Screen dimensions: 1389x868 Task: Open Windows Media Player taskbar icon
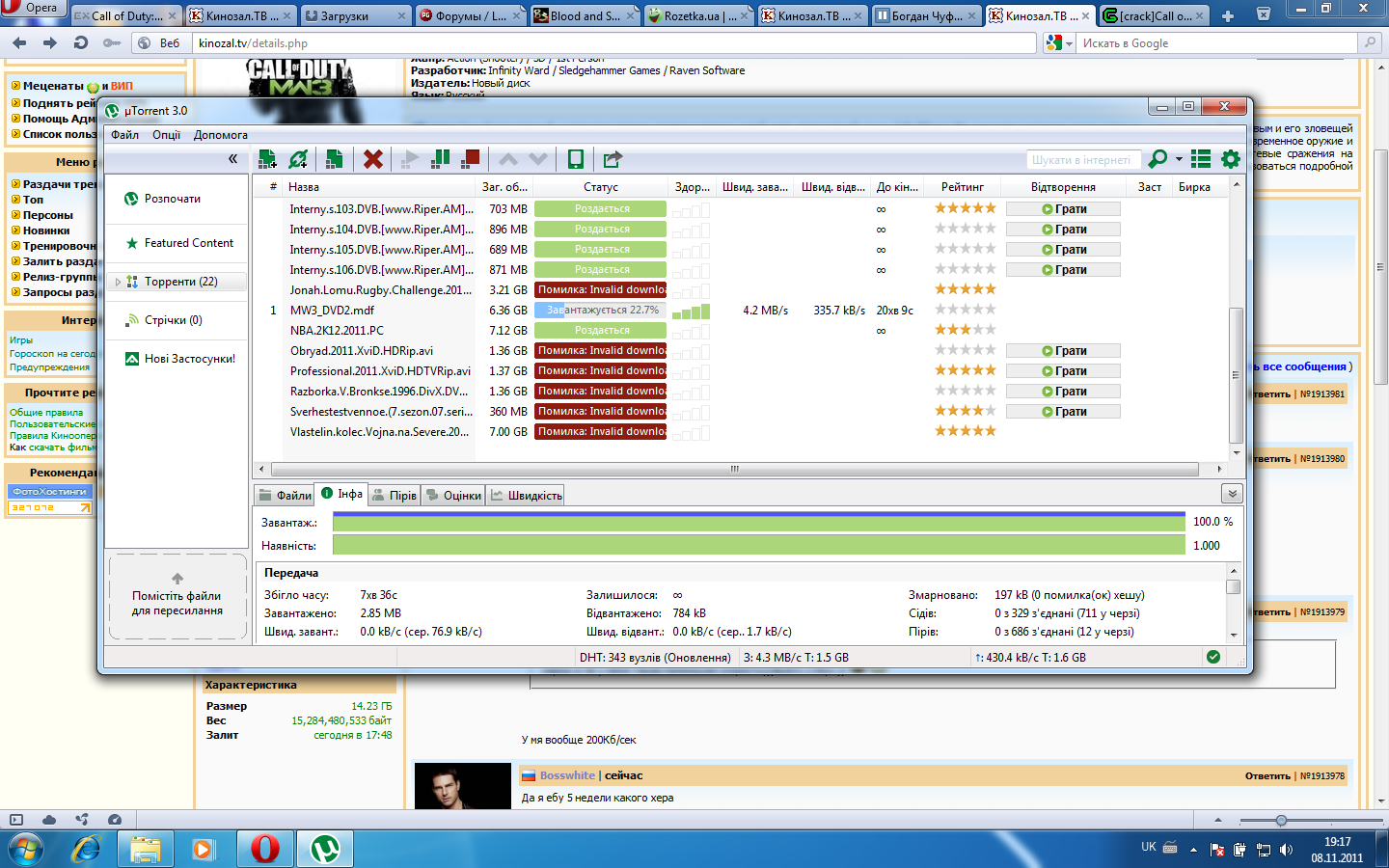click(x=204, y=849)
